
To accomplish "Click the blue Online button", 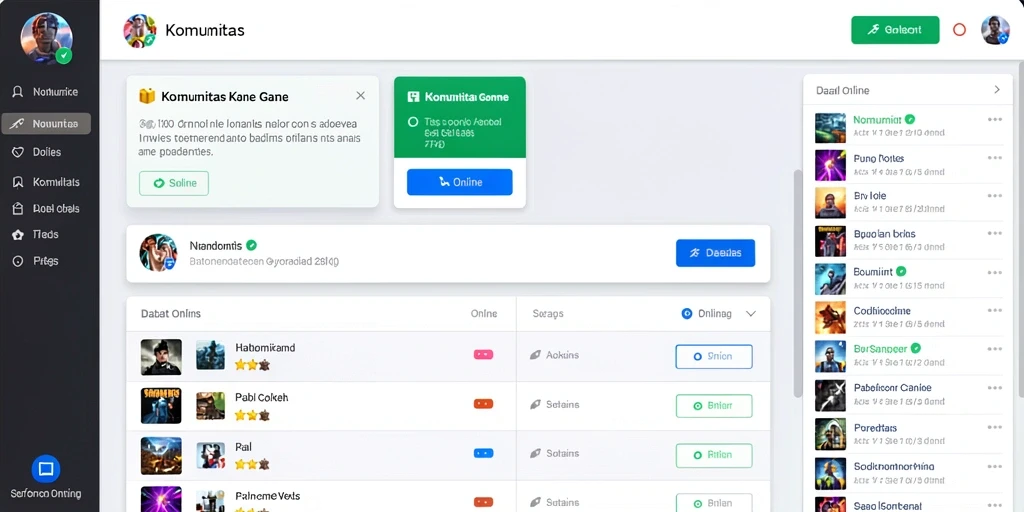I will [x=460, y=182].
